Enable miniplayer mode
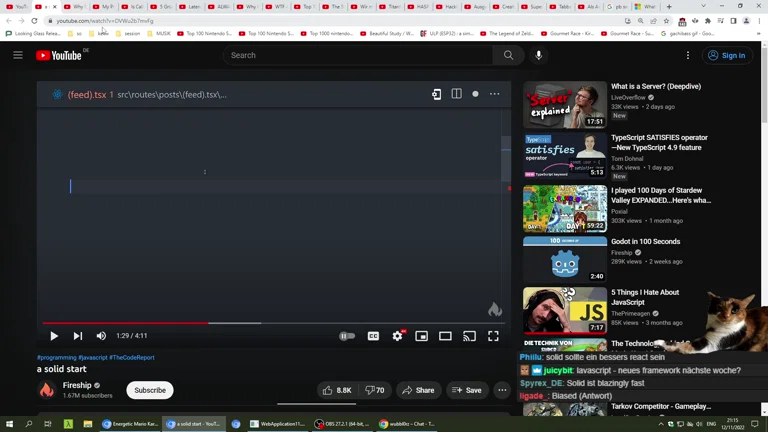768x432 pixels. [421, 336]
